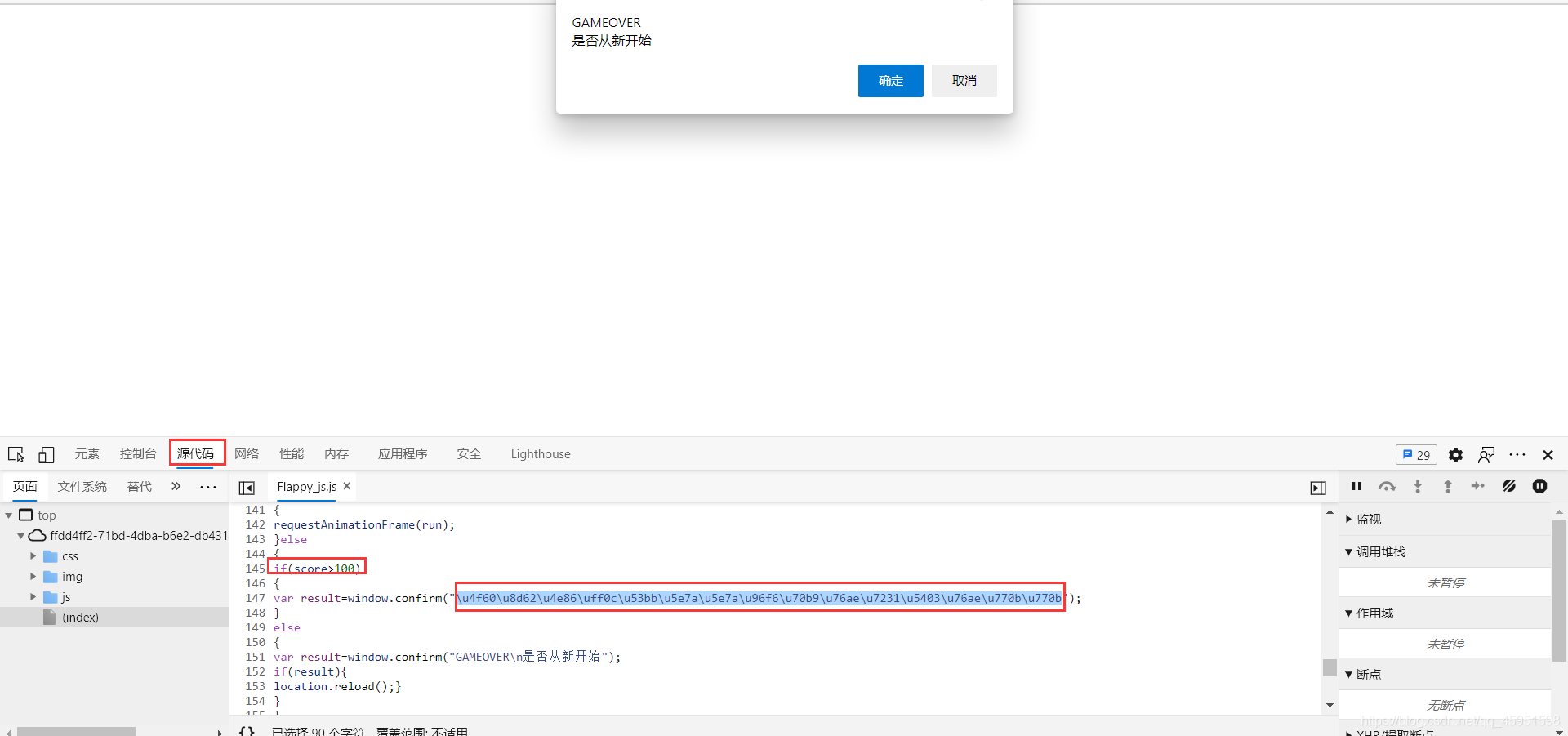Image resolution: width=1568 pixels, height=736 pixels.
Task: Select the 替代 navigator tab
Action: coord(139,487)
